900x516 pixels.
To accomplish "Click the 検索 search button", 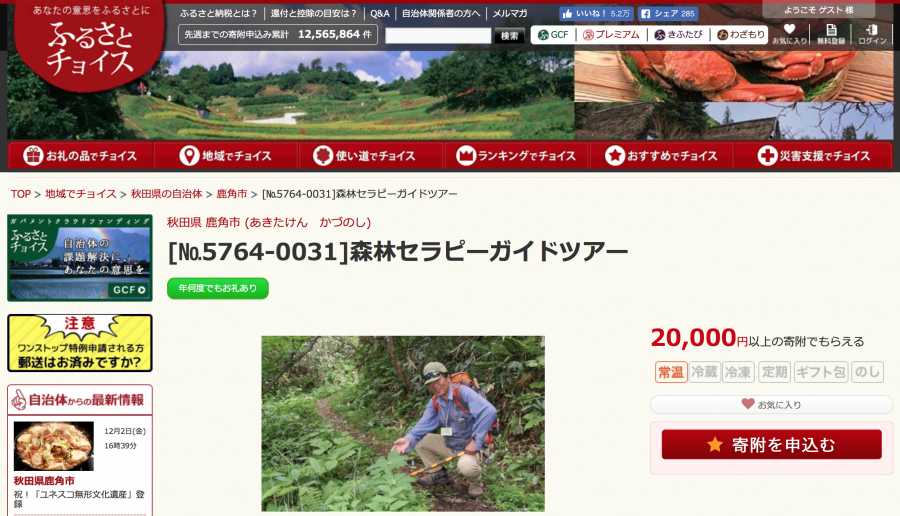I will click(x=509, y=36).
